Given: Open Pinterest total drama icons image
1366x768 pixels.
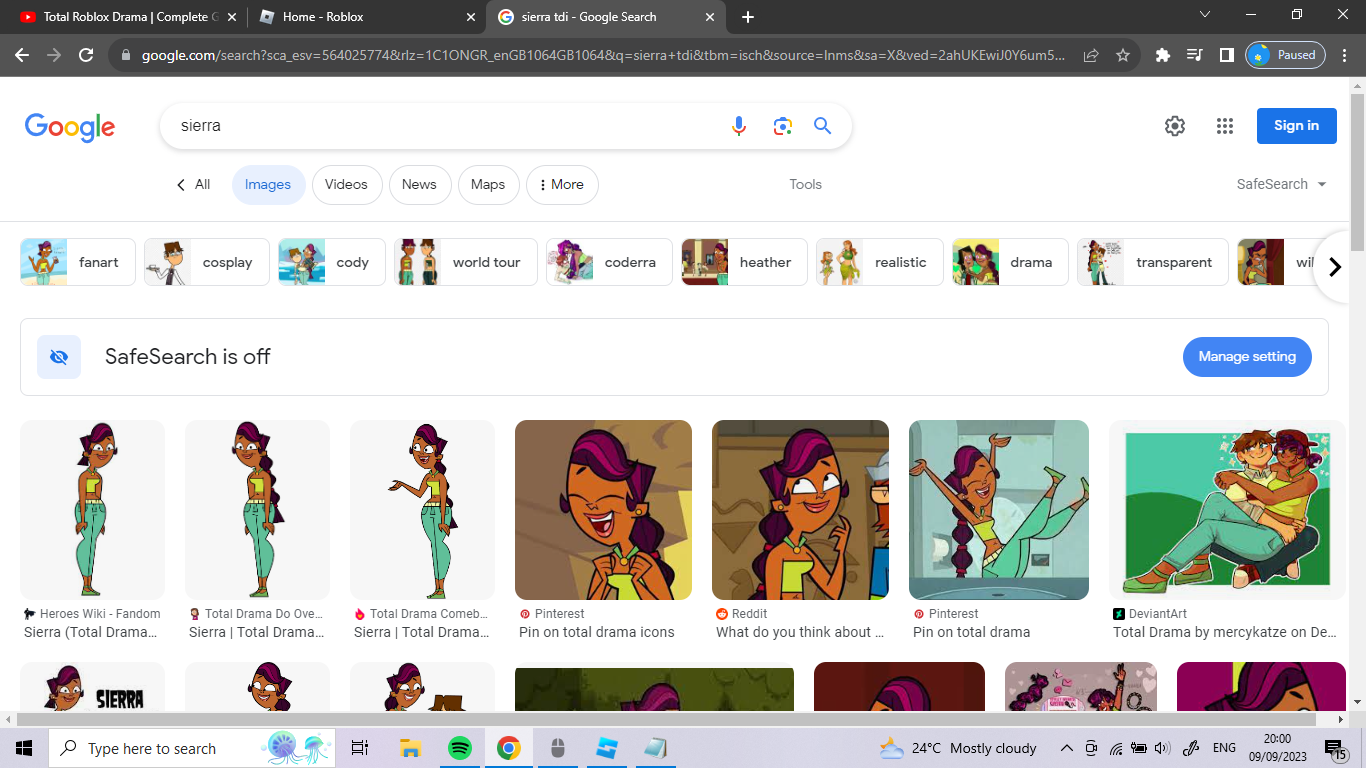Looking at the screenshot, I should (603, 510).
